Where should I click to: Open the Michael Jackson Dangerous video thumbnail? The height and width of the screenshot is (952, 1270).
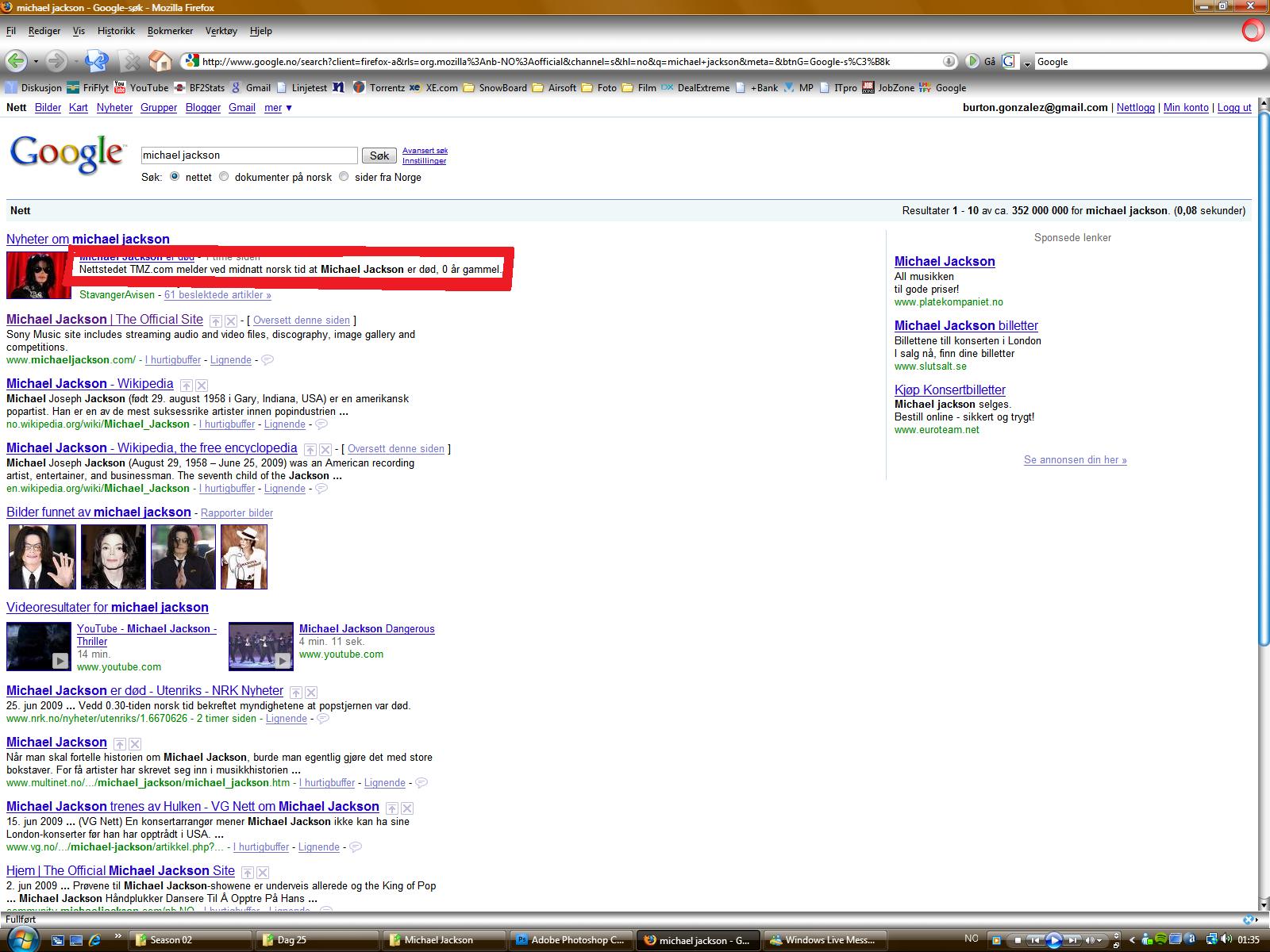(x=261, y=647)
